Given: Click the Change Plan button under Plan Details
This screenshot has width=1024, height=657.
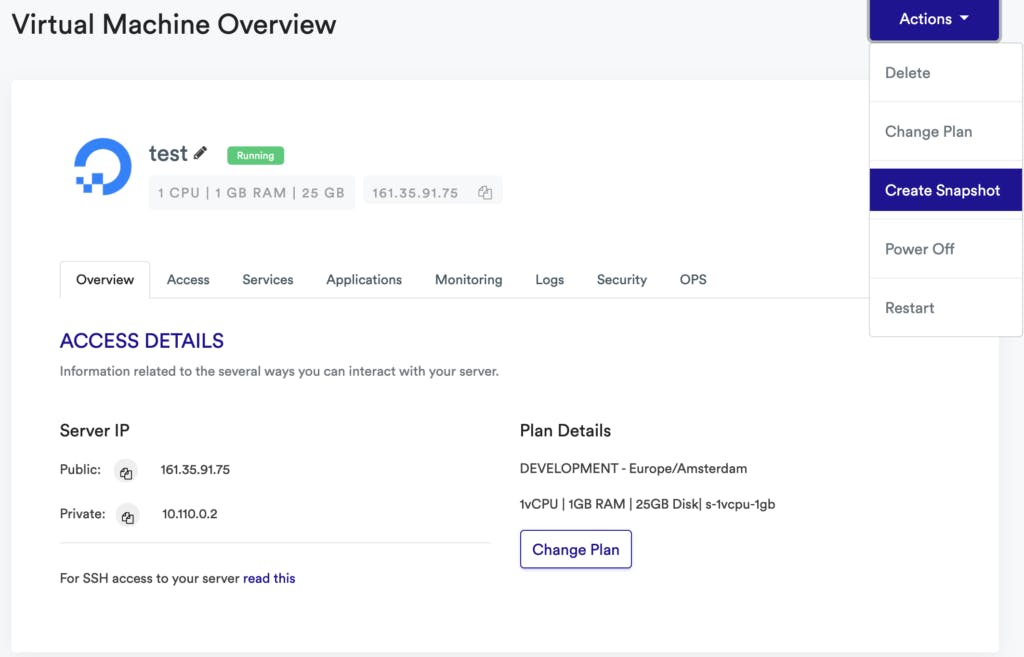Looking at the screenshot, I should coord(575,549).
